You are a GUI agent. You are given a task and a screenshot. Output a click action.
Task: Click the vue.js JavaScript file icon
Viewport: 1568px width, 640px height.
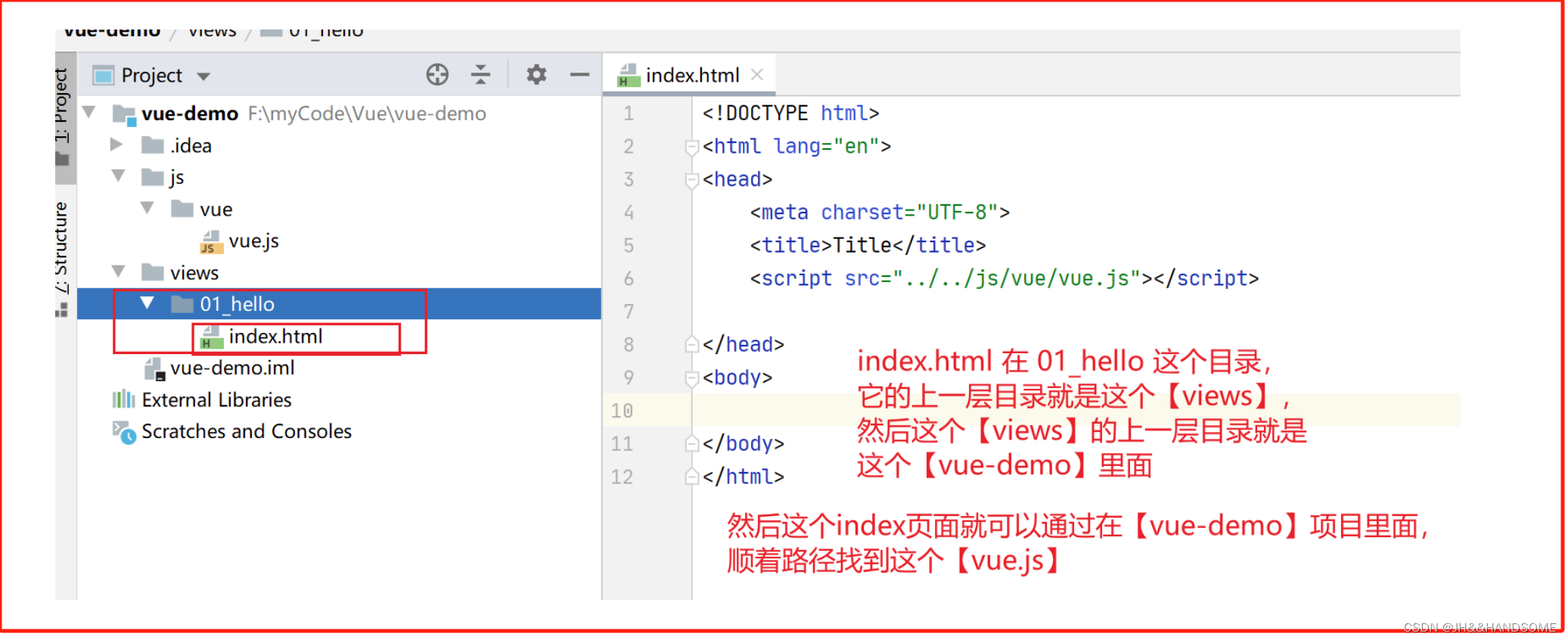[x=211, y=242]
